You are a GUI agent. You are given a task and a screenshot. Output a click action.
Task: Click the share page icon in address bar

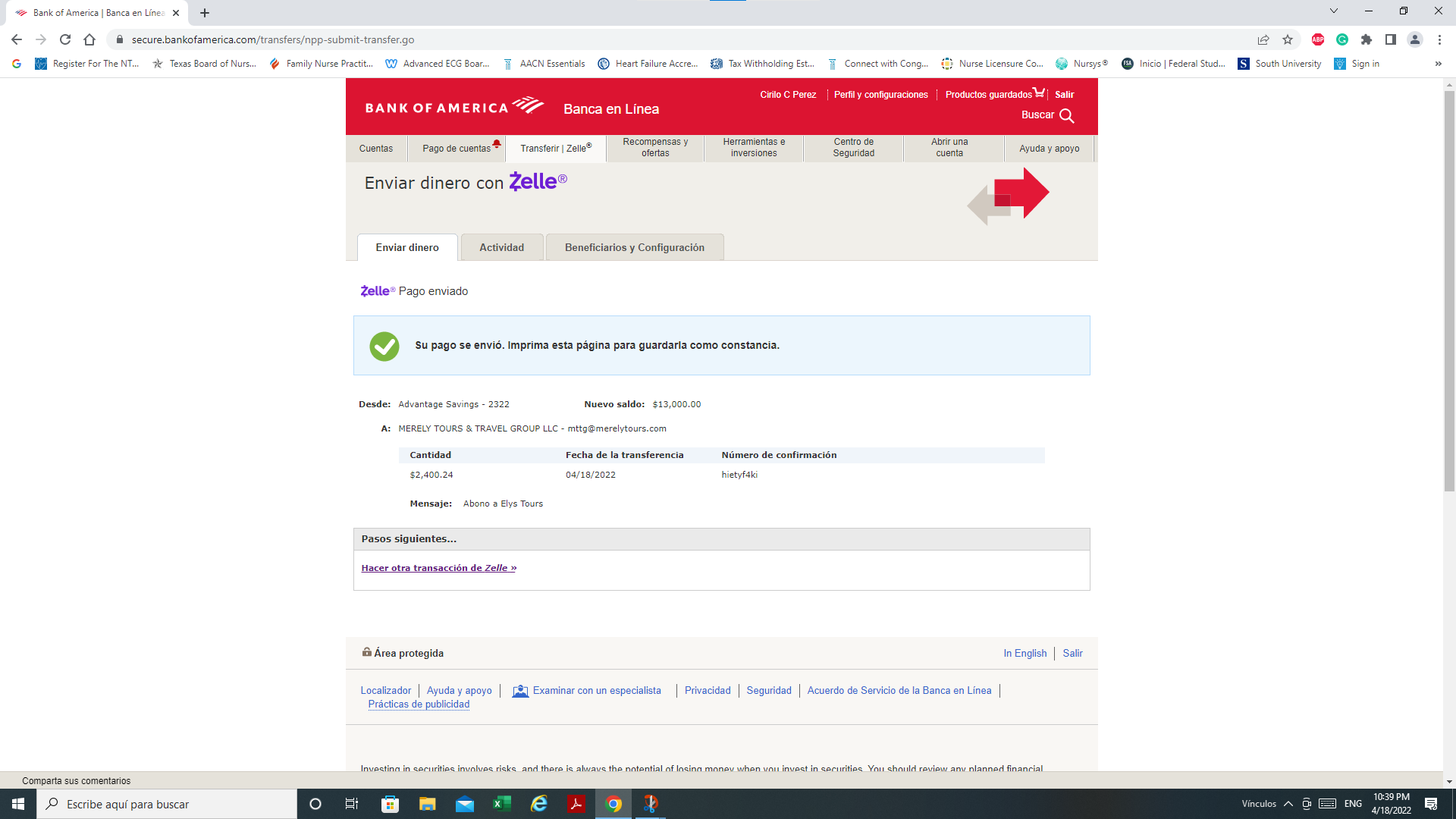click(x=1263, y=39)
